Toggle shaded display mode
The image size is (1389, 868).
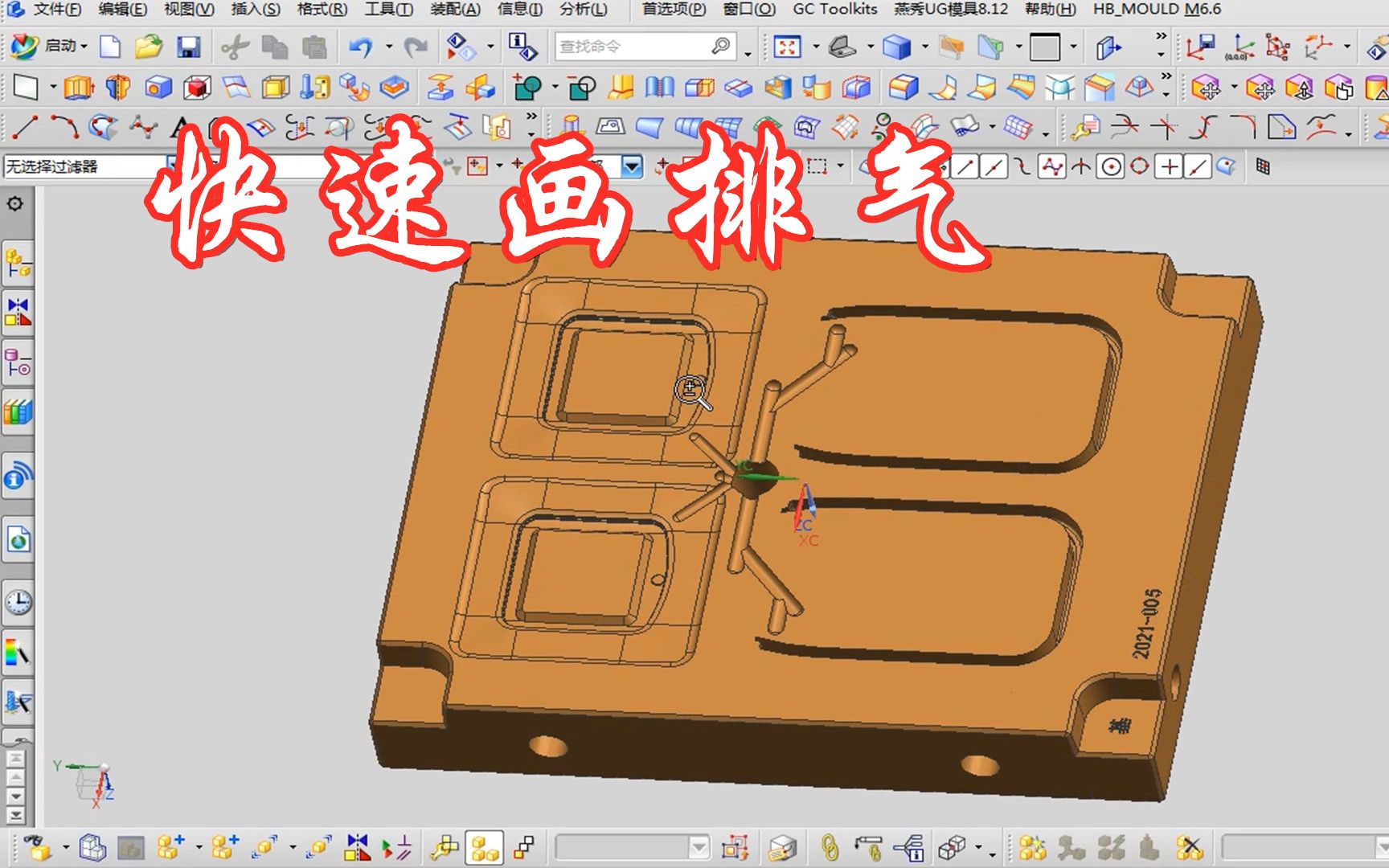tap(896, 47)
